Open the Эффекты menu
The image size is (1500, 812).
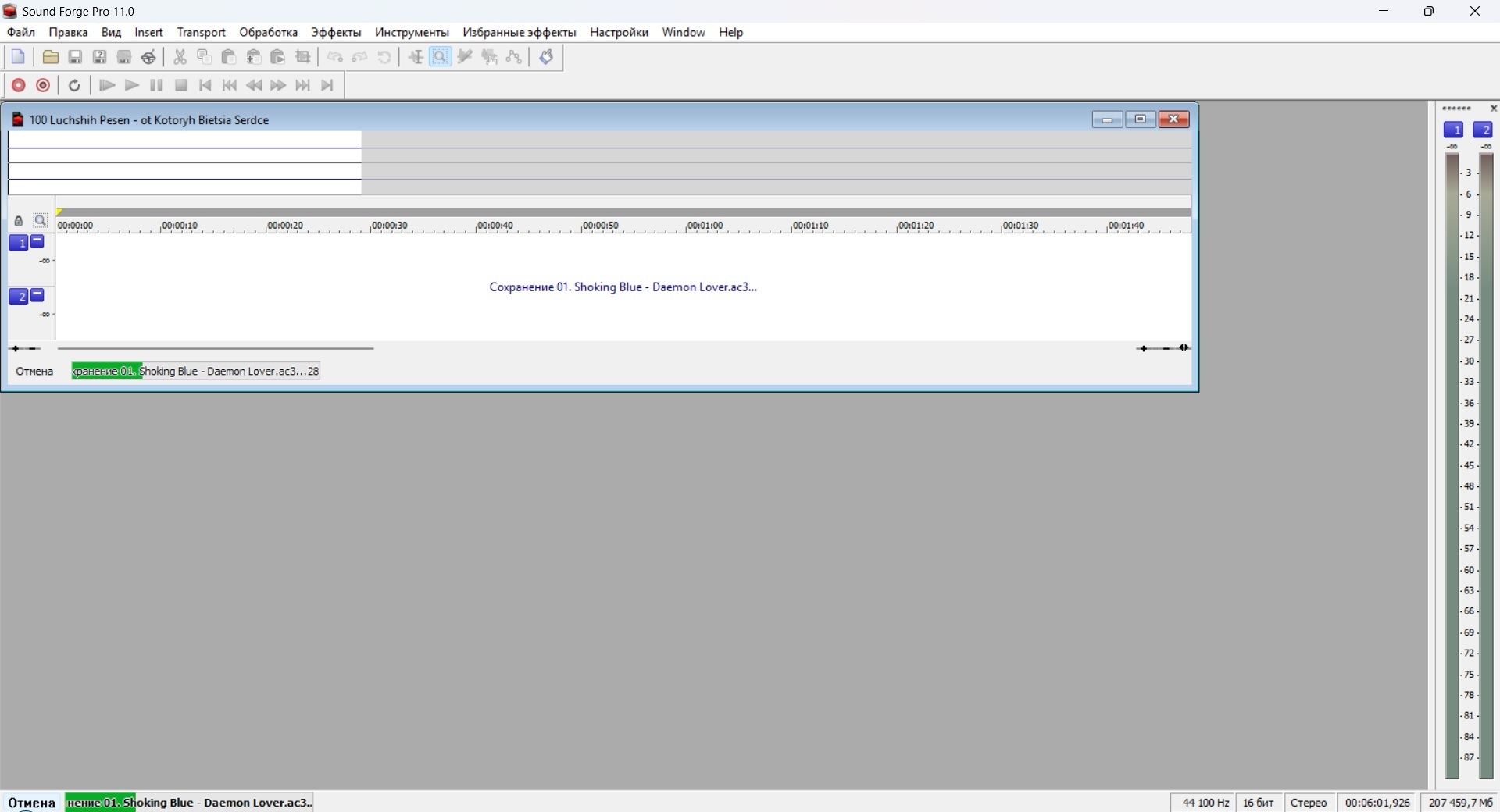coord(337,32)
